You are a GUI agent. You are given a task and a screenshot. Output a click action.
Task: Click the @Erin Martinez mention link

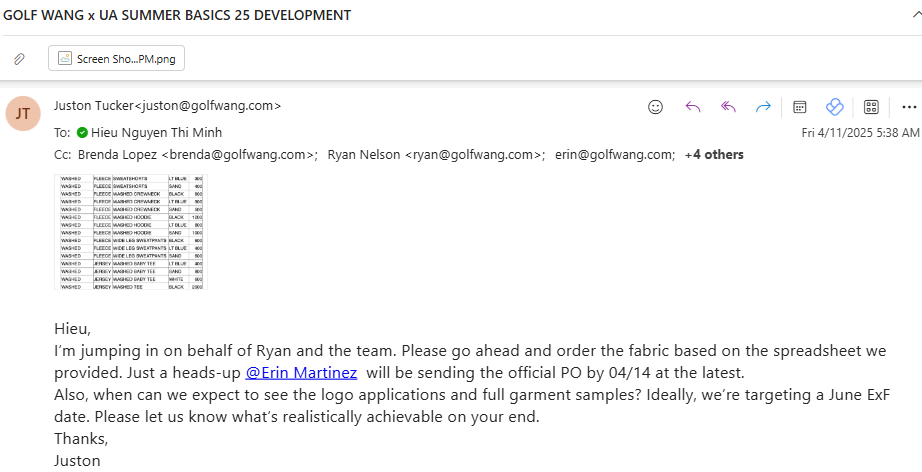pyautogui.click(x=301, y=373)
